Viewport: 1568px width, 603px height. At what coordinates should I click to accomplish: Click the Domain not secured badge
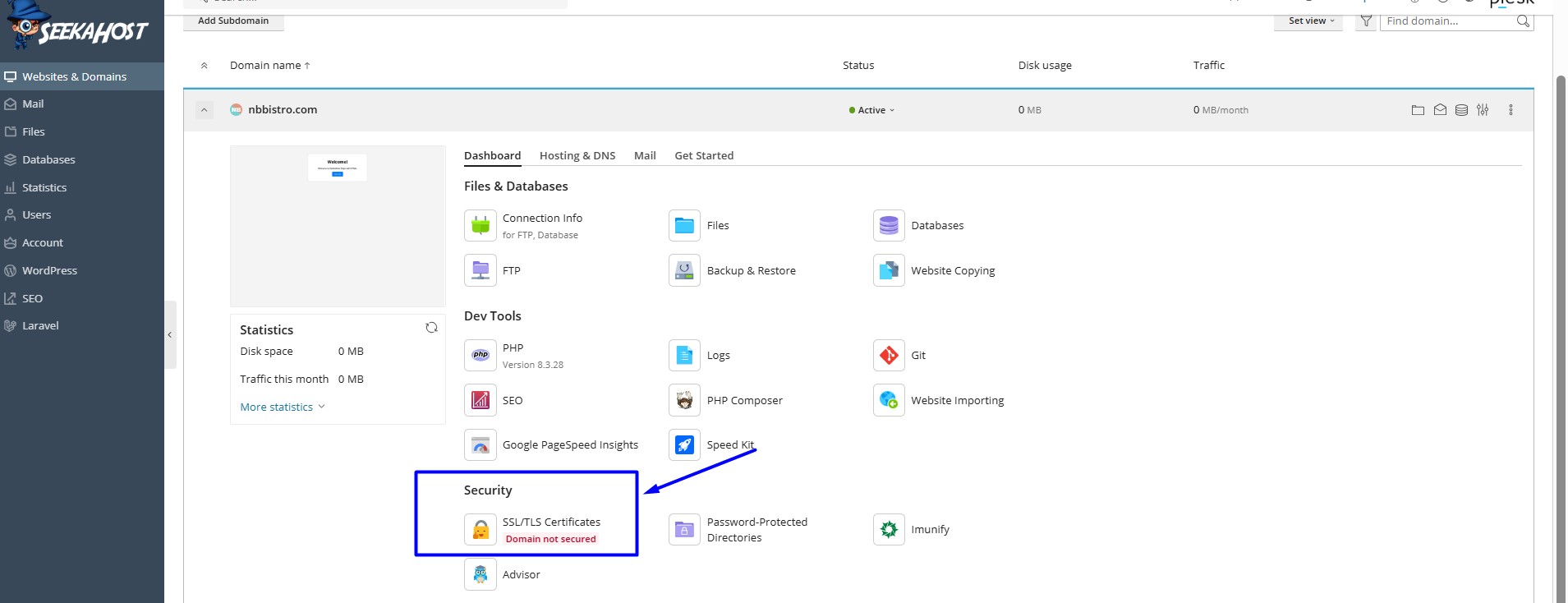click(550, 539)
